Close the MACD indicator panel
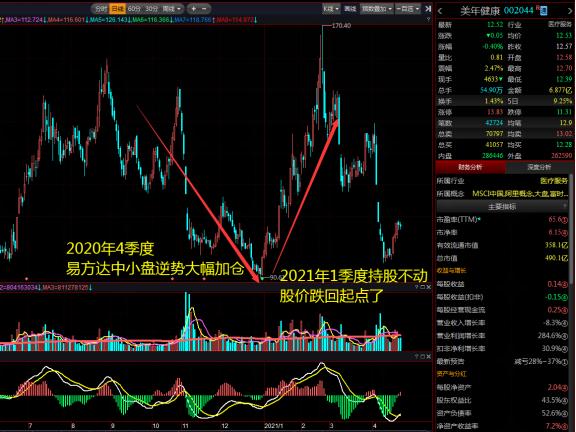The image size is (576, 432). [428, 356]
